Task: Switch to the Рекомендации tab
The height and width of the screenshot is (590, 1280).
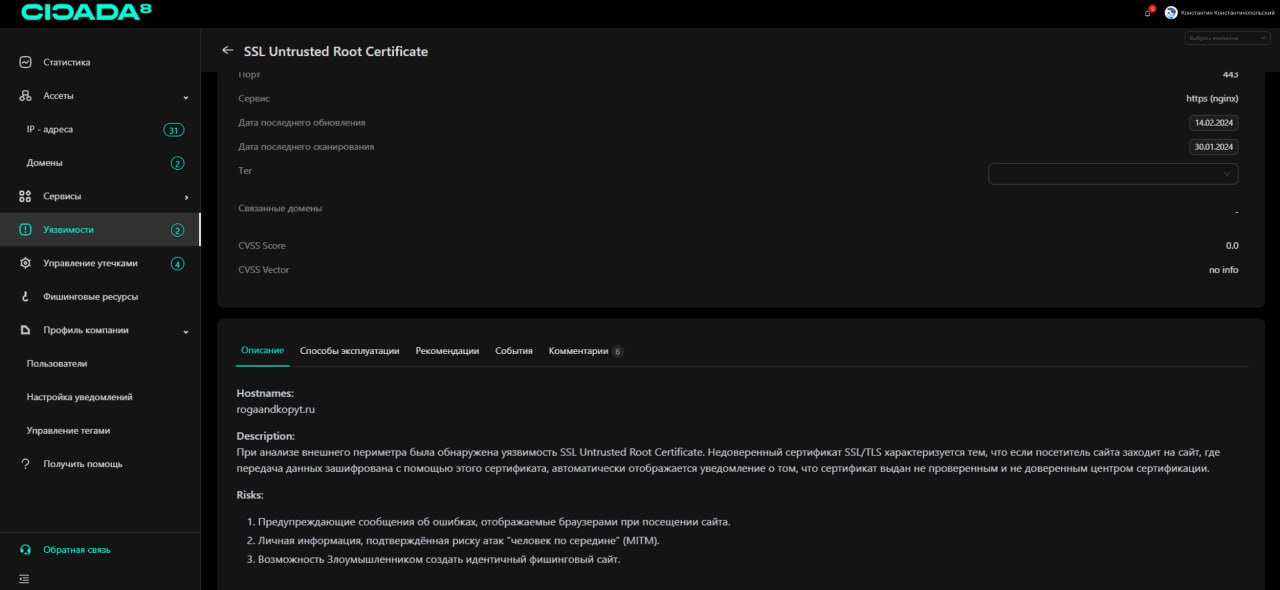Action: click(x=447, y=351)
